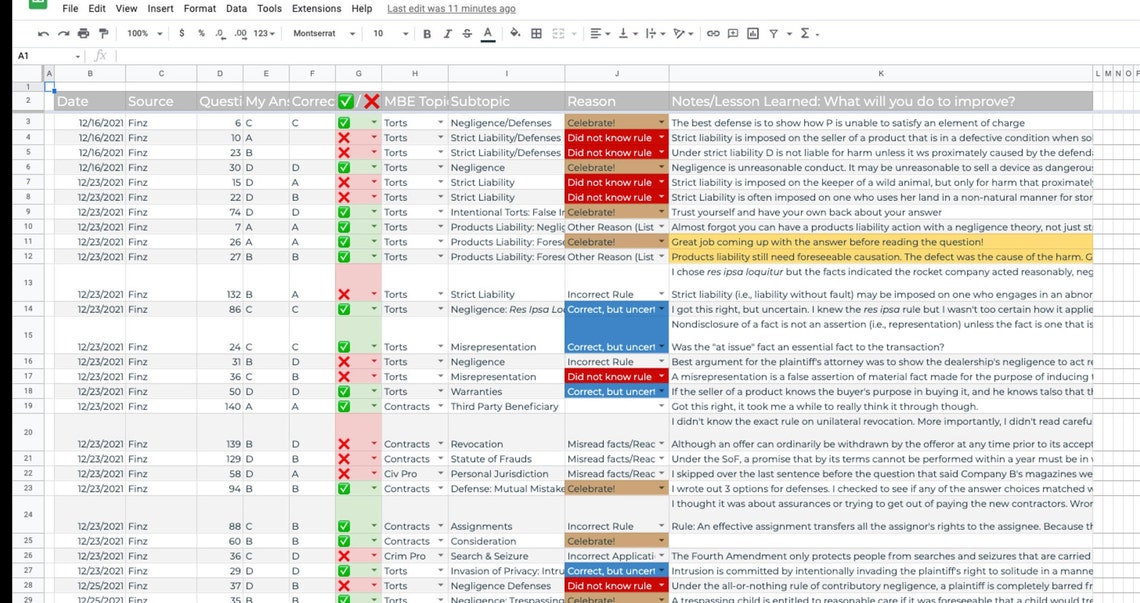Open the functions menu with the sigma icon
This screenshot has width=1140, height=603.
point(805,33)
